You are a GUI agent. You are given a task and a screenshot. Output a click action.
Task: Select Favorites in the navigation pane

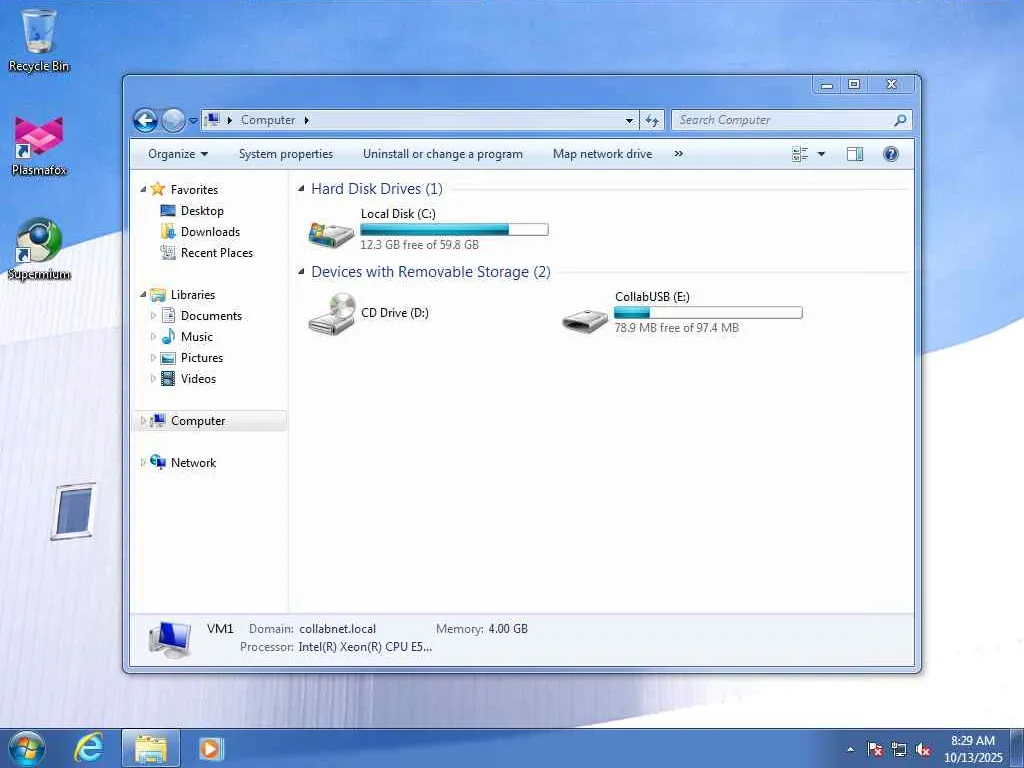(194, 190)
